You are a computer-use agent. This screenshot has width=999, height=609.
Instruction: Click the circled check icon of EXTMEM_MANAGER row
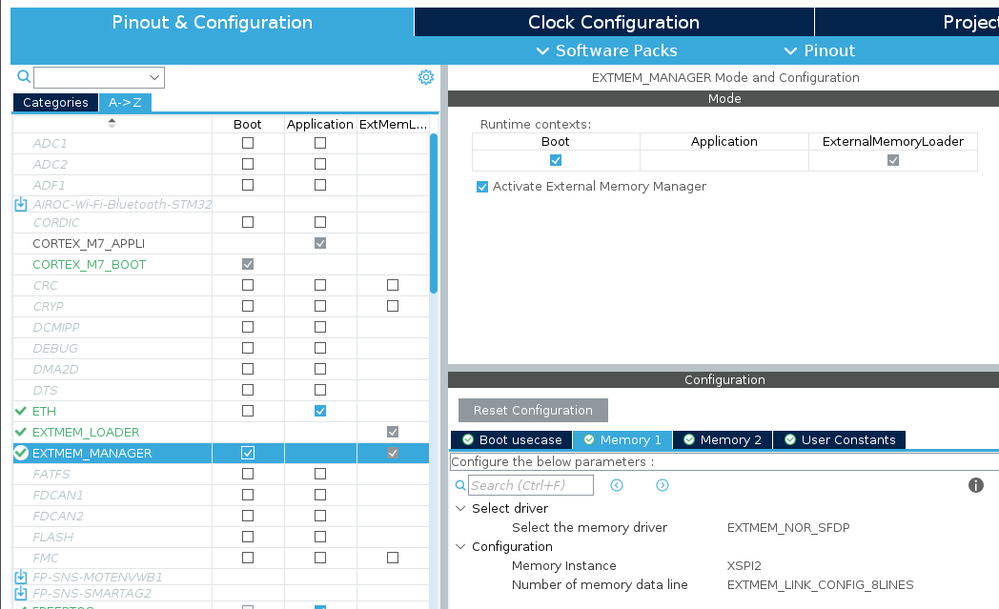(x=21, y=453)
